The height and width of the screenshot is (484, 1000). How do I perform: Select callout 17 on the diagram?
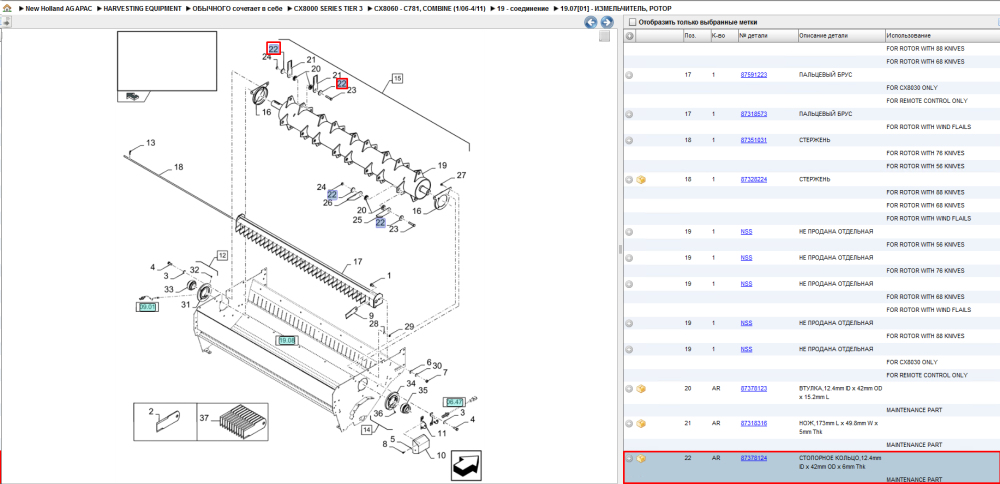tap(358, 261)
